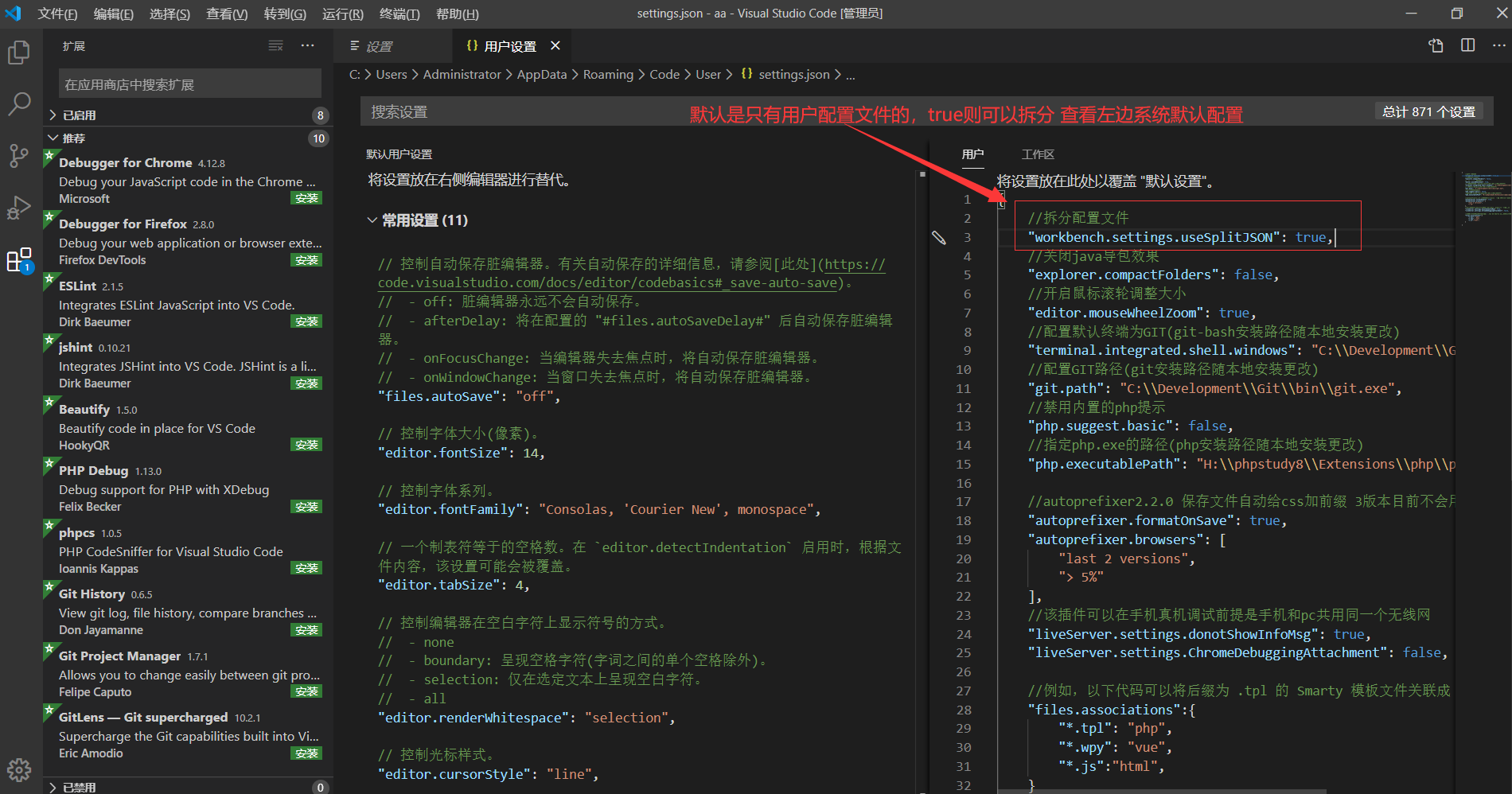Click the "git.path" line in user settings
Image resolution: width=1512 pixels, height=794 pixels.
click(1214, 388)
